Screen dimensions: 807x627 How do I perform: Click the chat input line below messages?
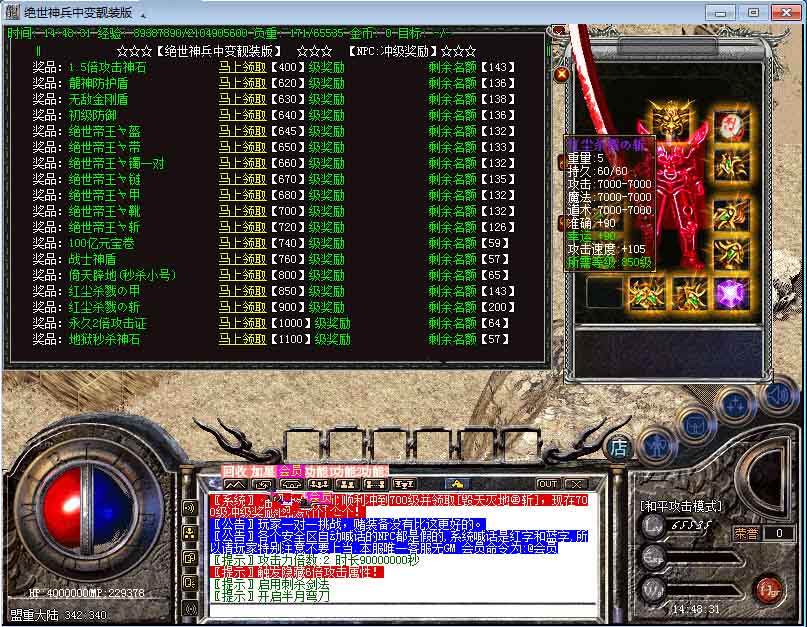[402, 609]
